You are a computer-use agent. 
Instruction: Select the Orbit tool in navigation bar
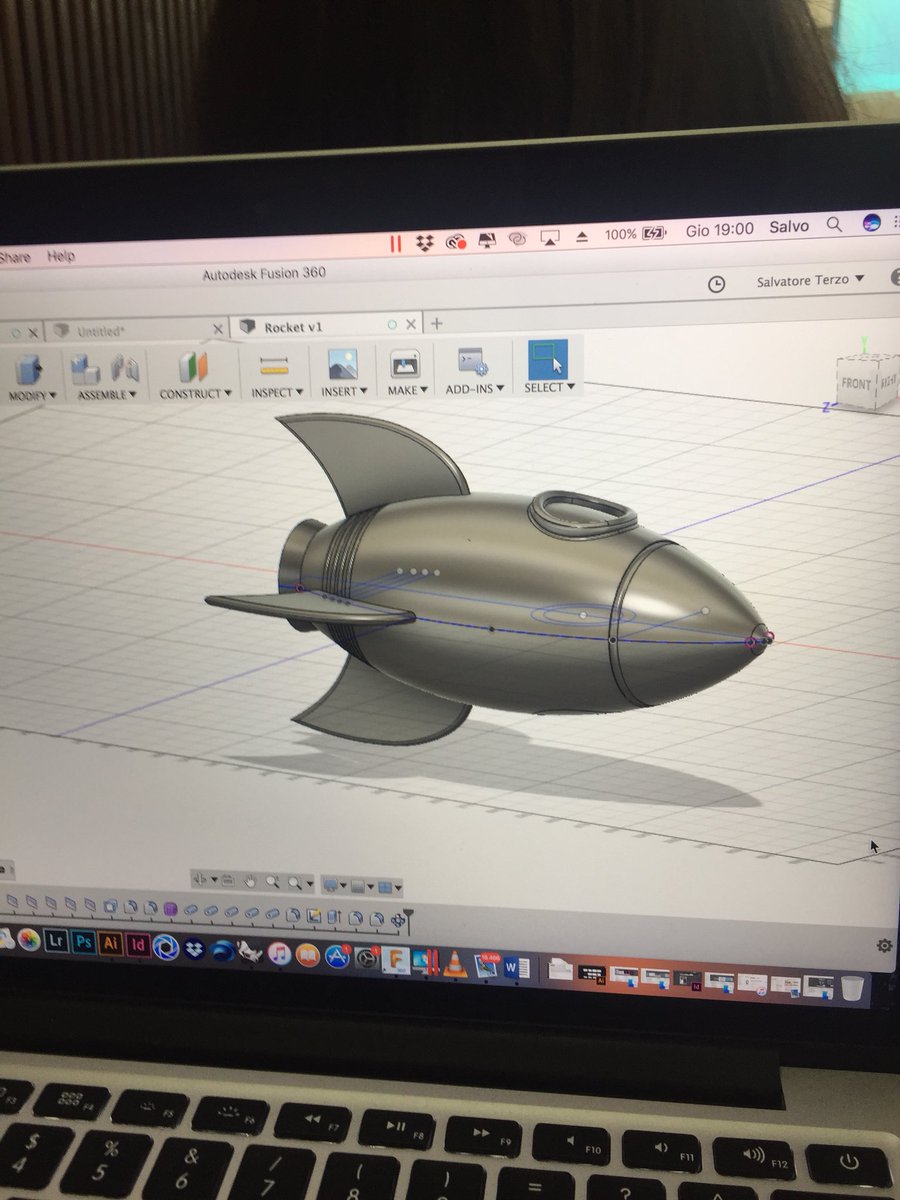pyautogui.click(x=202, y=880)
